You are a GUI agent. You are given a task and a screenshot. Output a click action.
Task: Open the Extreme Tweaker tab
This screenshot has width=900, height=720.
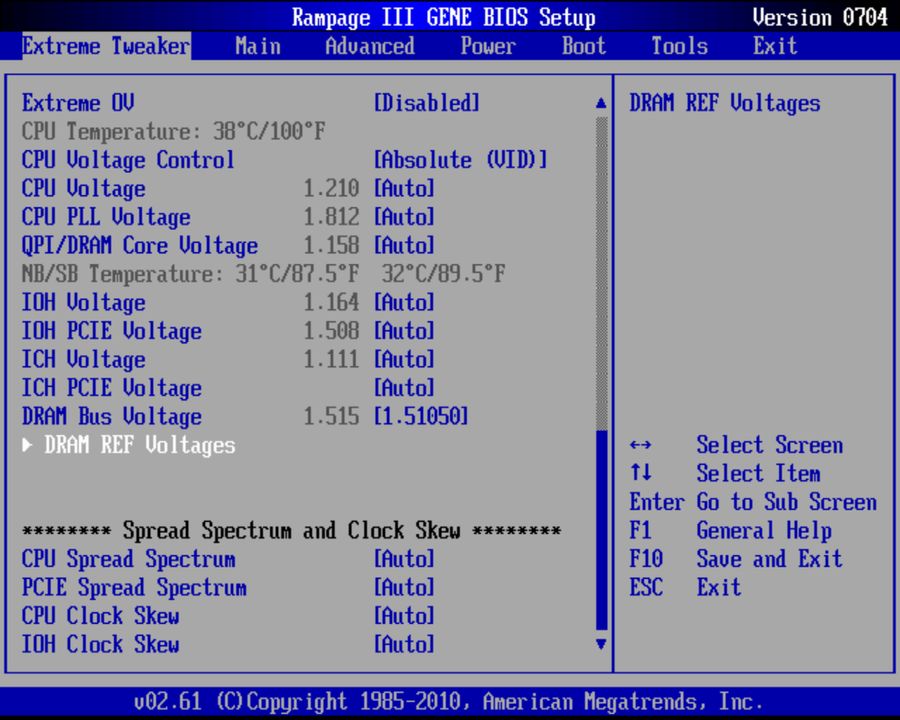point(106,46)
